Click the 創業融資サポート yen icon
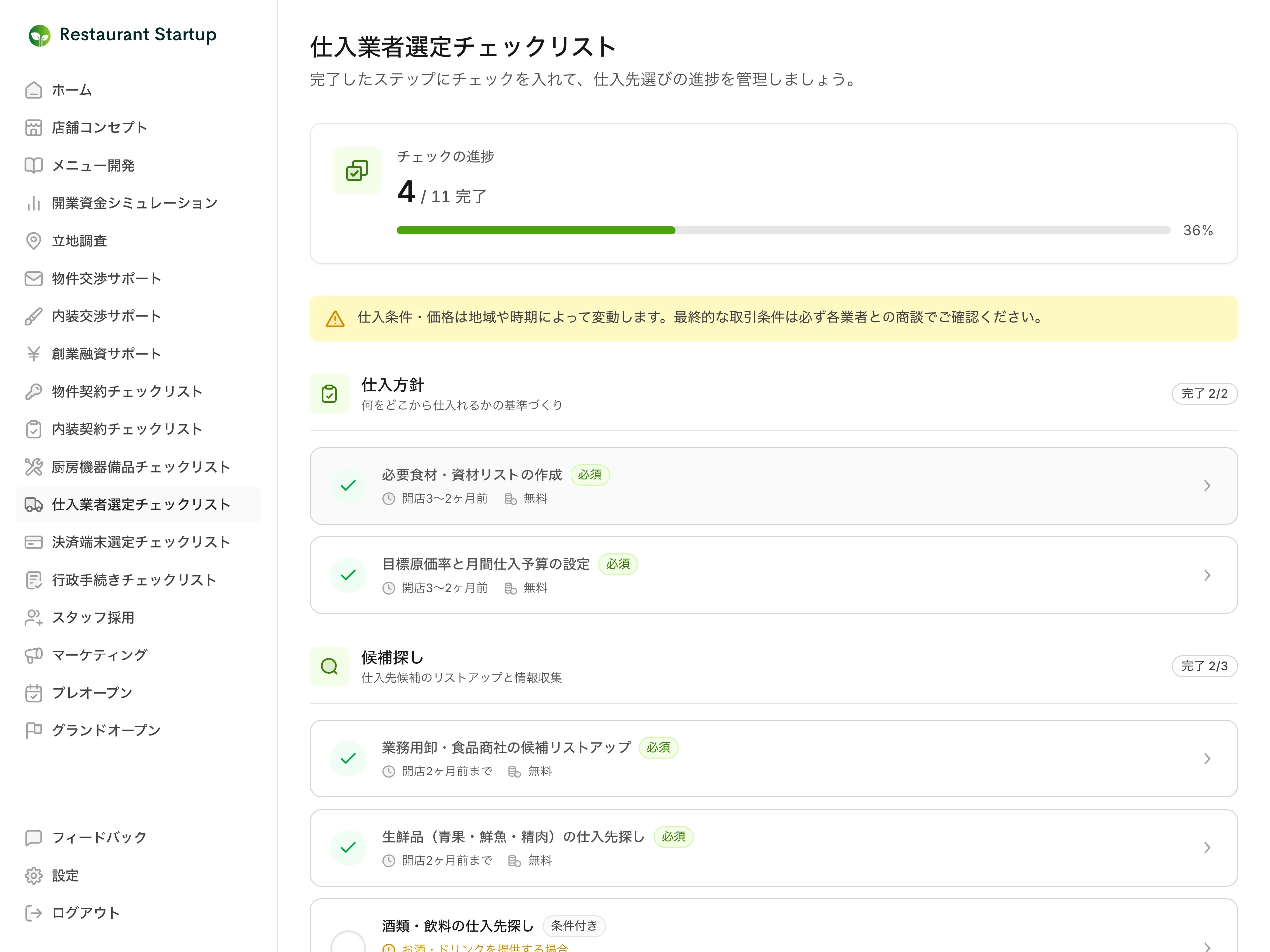The width and height of the screenshot is (1270, 952). (34, 354)
